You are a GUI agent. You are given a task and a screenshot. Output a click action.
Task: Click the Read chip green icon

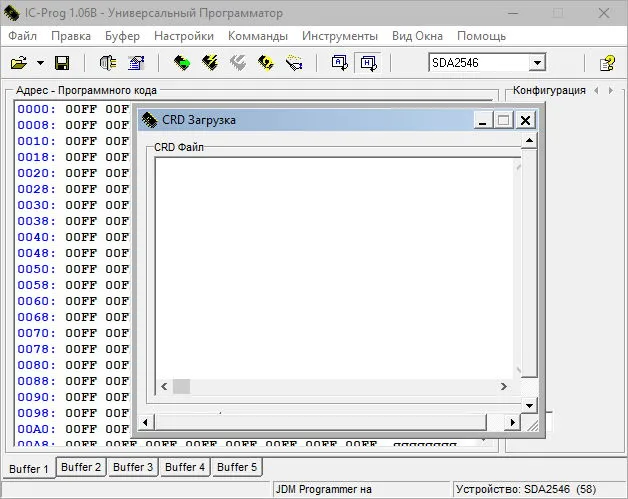point(182,63)
